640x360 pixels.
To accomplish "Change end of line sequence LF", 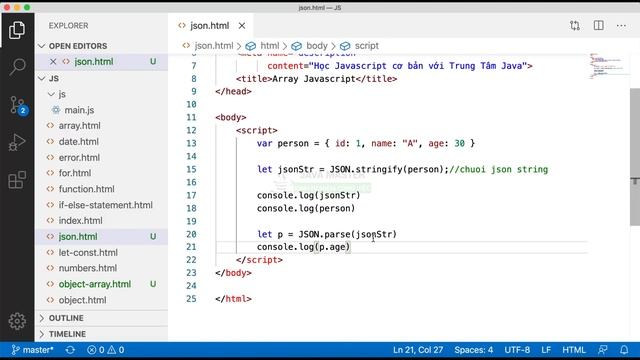I will pyautogui.click(x=546, y=350).
